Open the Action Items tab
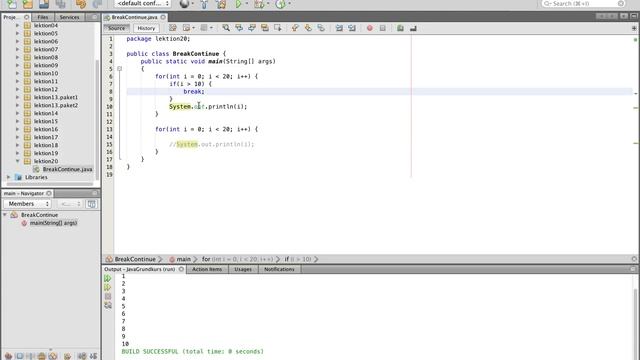 (207, 269)
